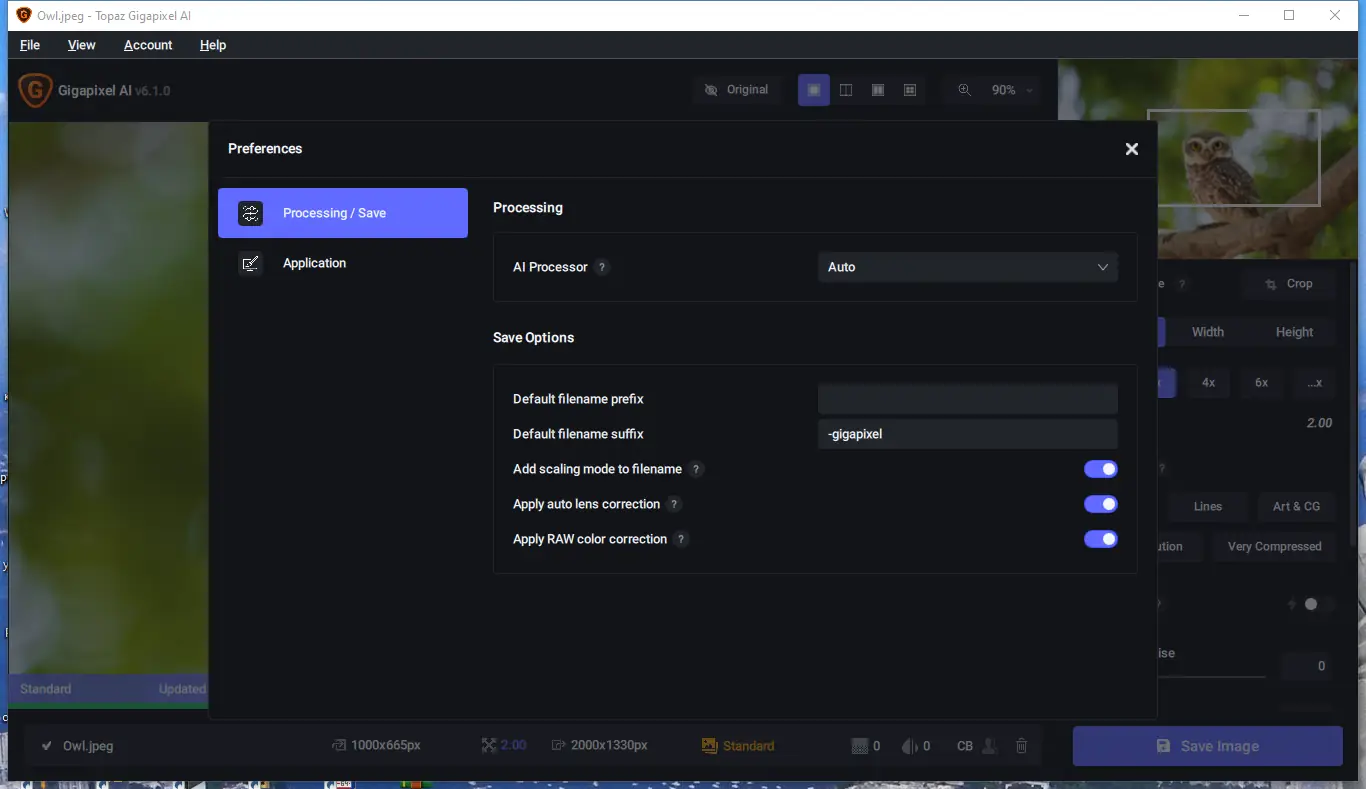This screenshot has height=789, width=1366.
Task: Show help for RAW color correction
Action: pyautogui.click(x=682, y=539)
